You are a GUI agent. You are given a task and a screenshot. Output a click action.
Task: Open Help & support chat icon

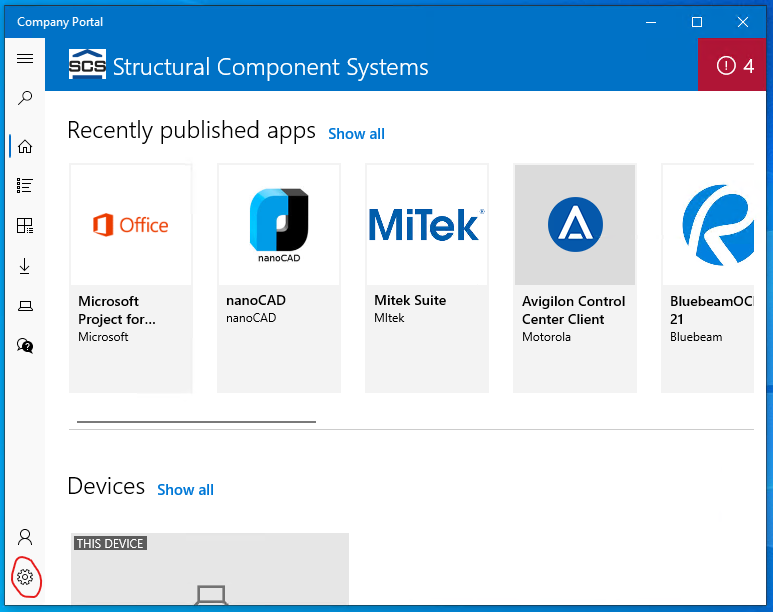click(25, 346)
